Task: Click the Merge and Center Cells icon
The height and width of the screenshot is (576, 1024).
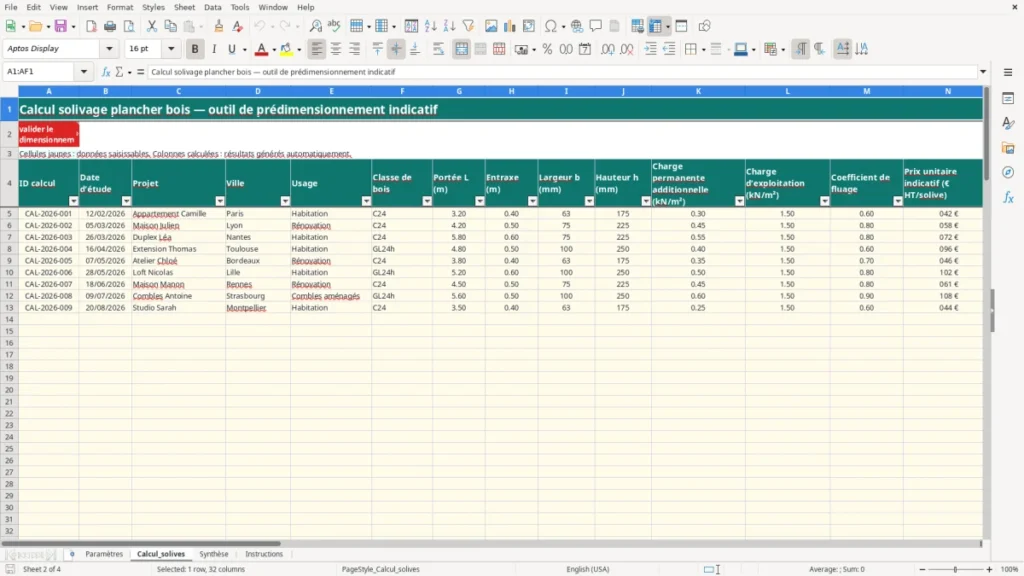Action: tap(461, 49)
